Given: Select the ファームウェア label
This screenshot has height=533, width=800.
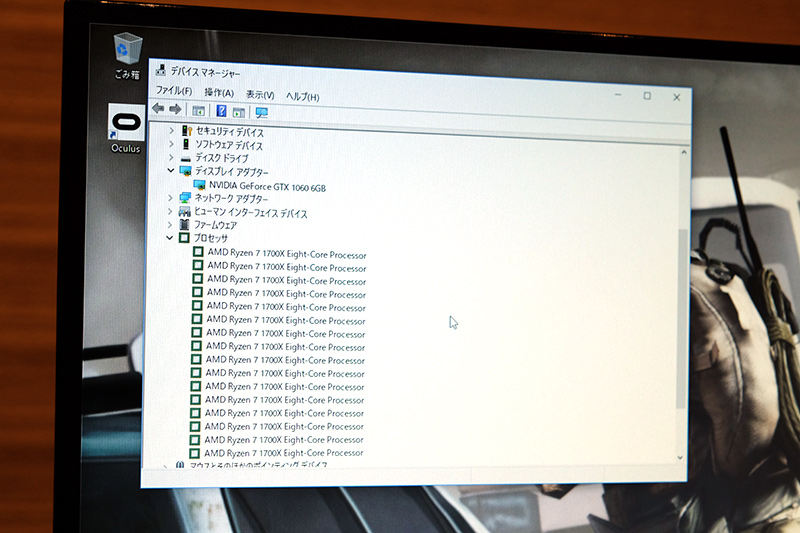Looking at the screenshot, I should (x=215, y=225).
